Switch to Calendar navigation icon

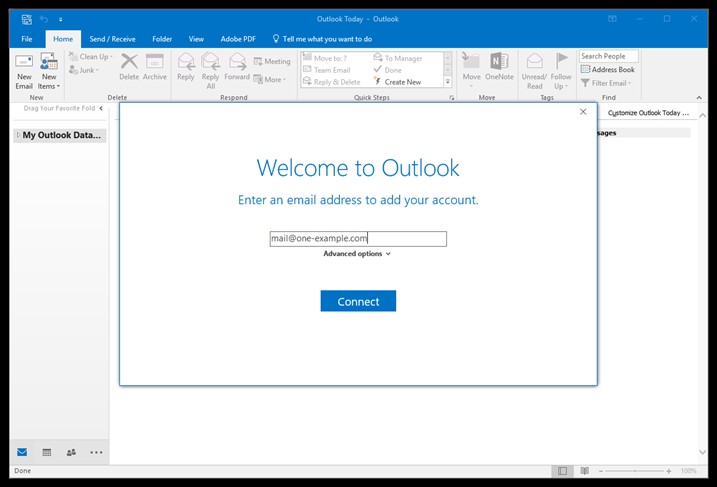point(47,452)
